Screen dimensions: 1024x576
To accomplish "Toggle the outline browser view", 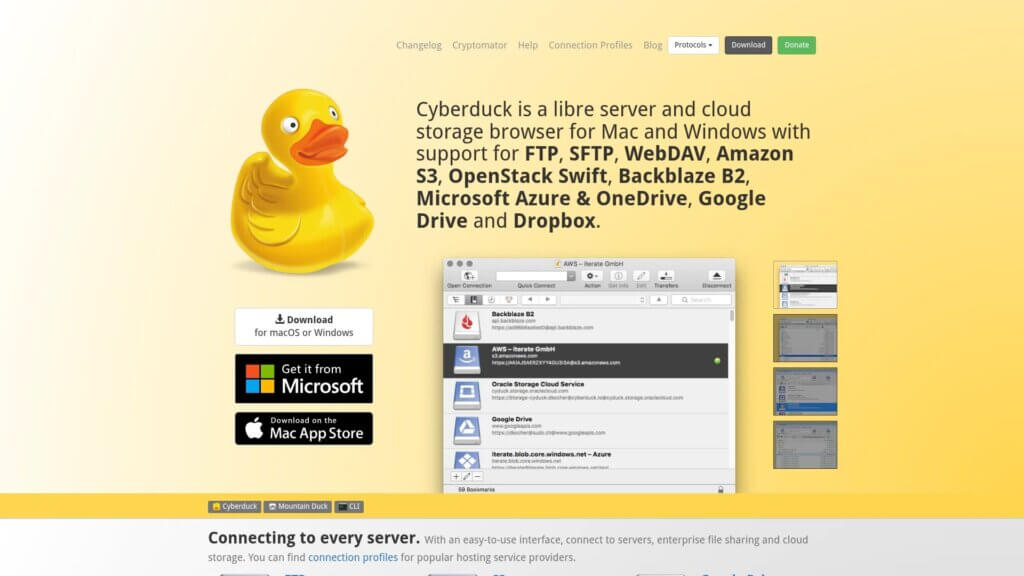I will [x=455, y=299].
